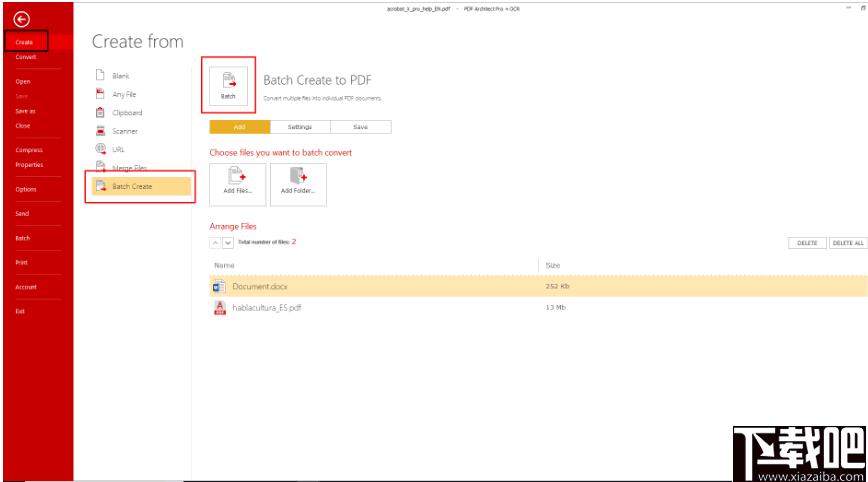Click the Scanner icon
The width and height of the screenshot is (868, 482).
100,131
